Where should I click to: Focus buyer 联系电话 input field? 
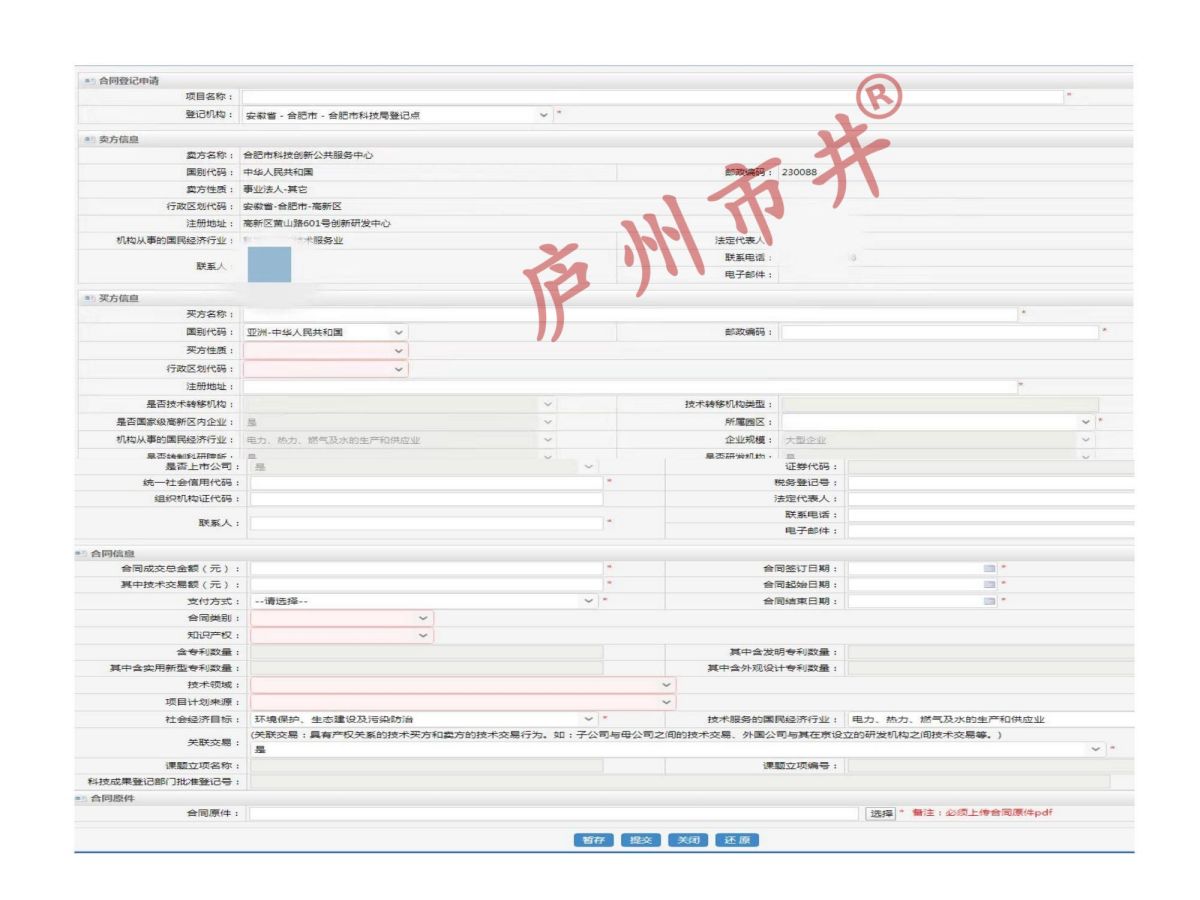(x=992, y=515)
